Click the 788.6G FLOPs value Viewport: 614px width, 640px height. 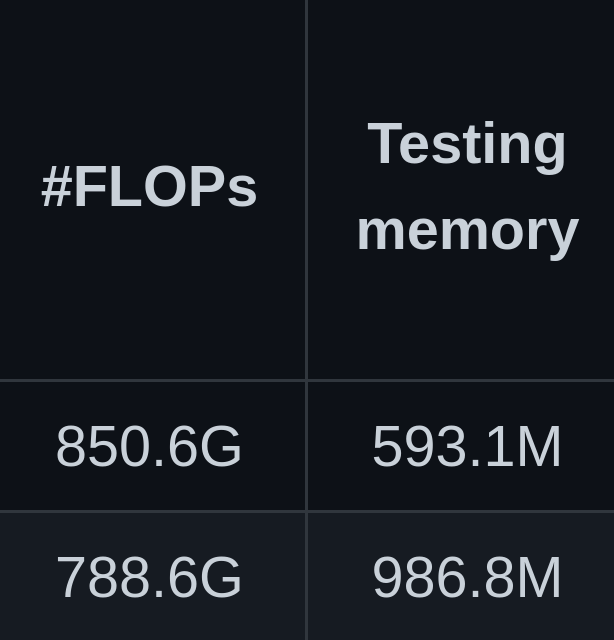click(x=149, y=578)
